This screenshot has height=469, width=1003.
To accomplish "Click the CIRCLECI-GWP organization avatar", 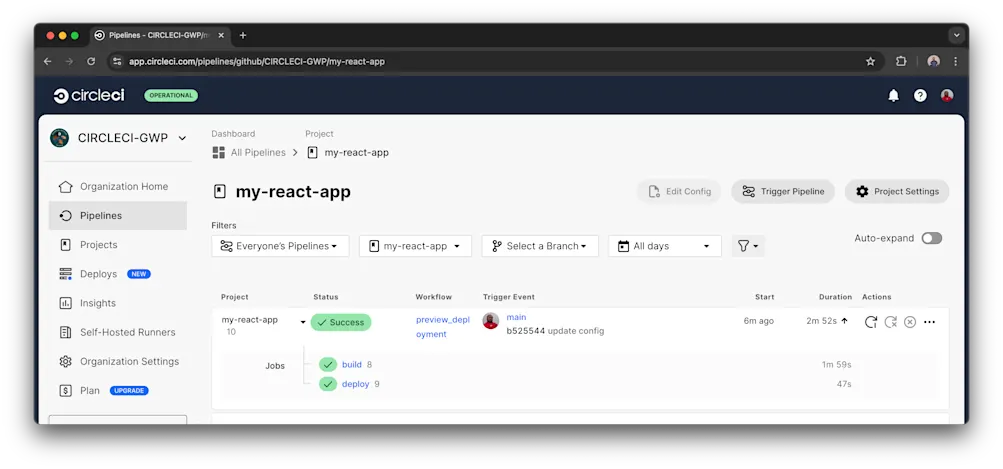I will [x=59, y=138].
